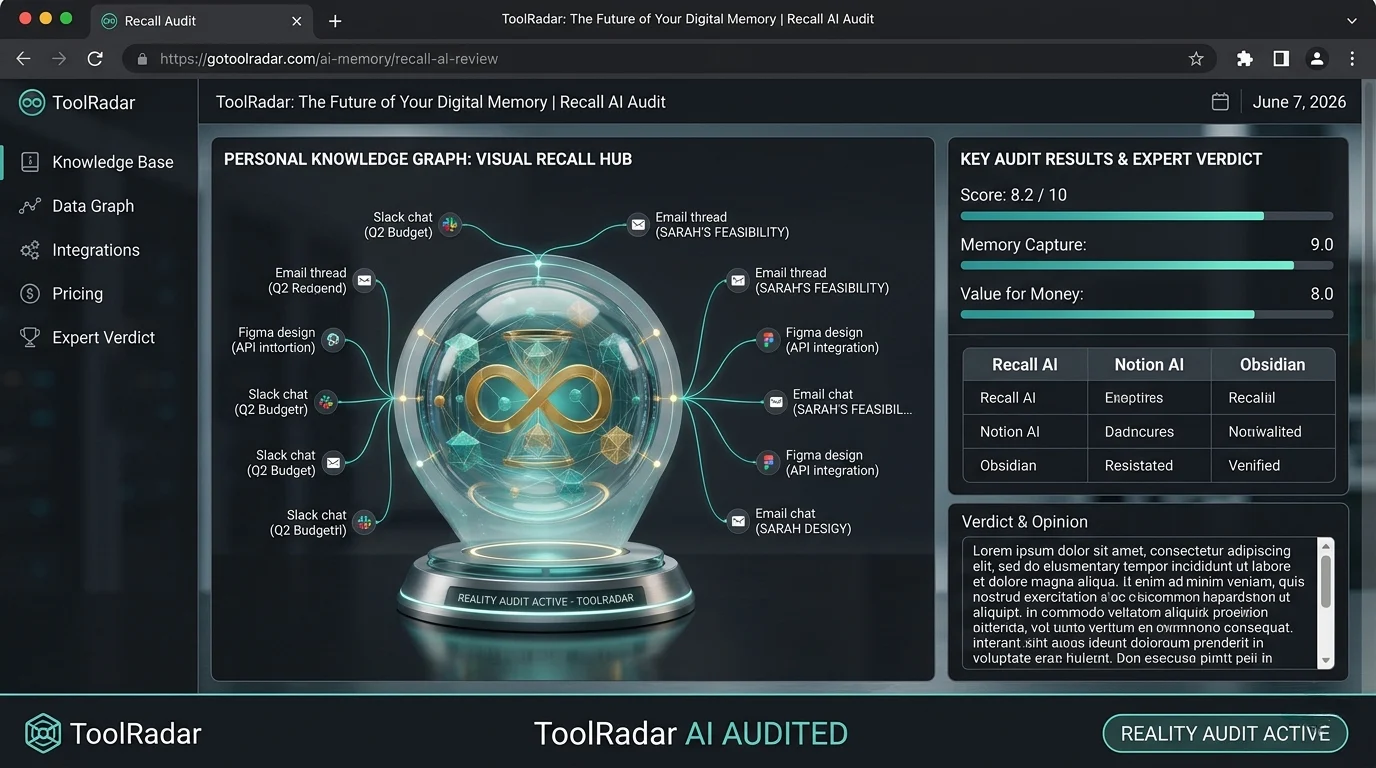Go back with the browser back arrow
The height and width of the screenshot is (768, 1376).
point(23,59)
